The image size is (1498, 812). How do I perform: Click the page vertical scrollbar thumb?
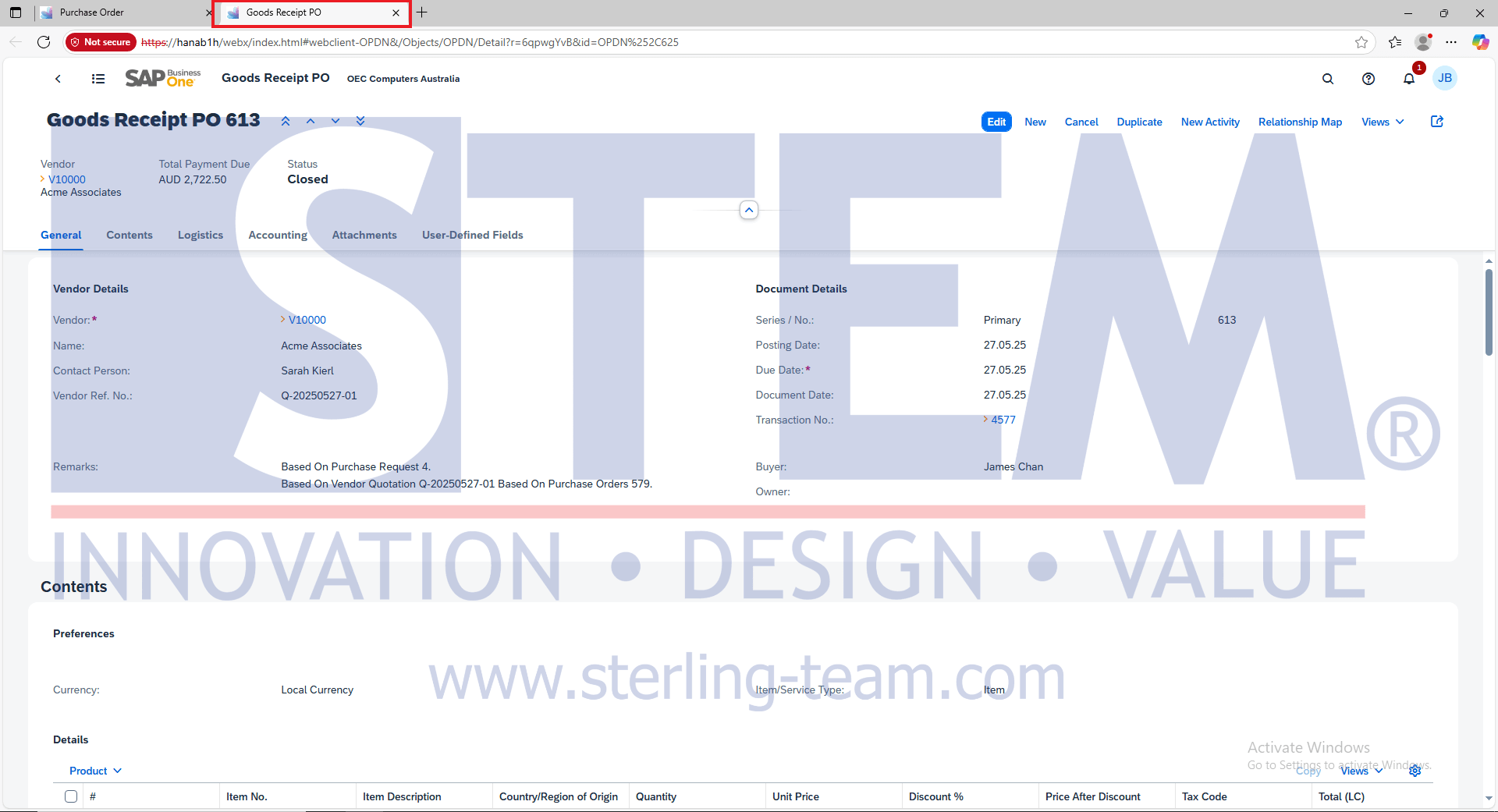click(x=1488, y=312)
